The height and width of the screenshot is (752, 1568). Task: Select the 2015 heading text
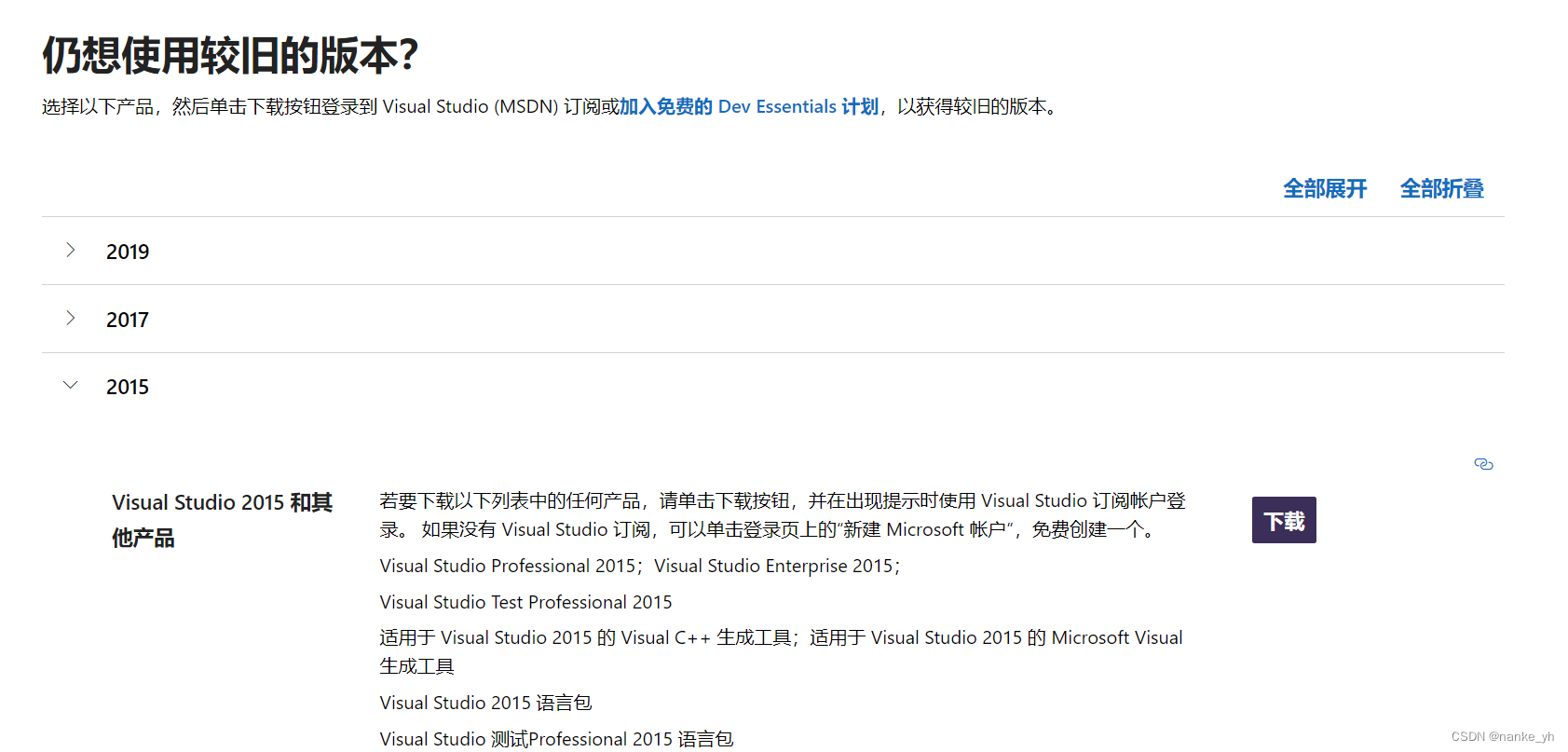point(128,387)
